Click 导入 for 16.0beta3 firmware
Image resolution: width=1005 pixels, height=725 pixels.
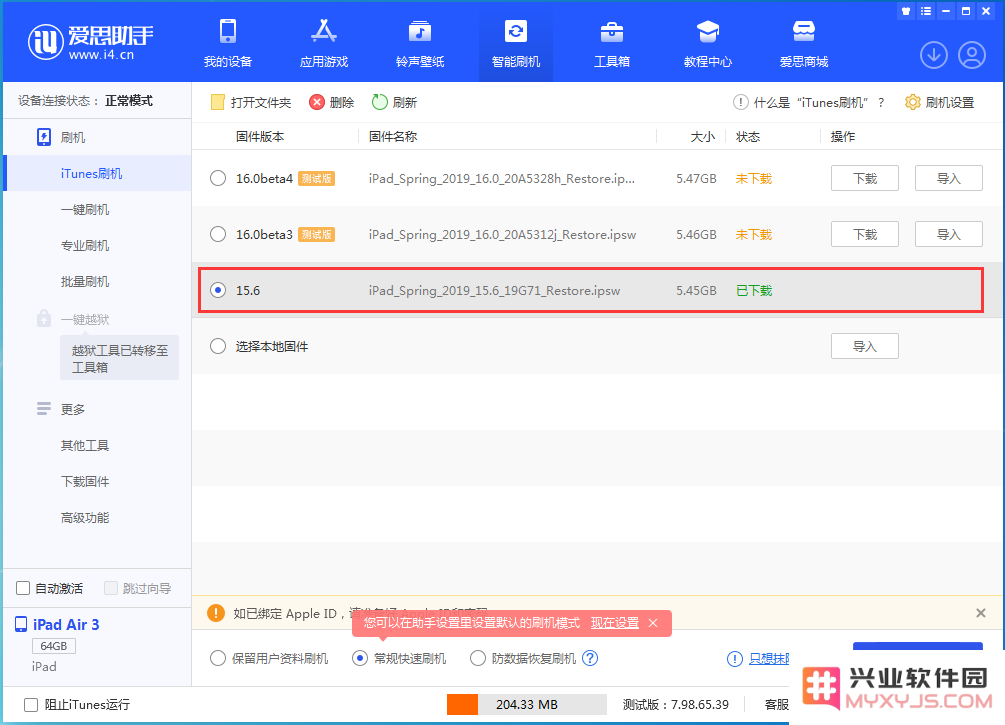[x=949, y=234]
